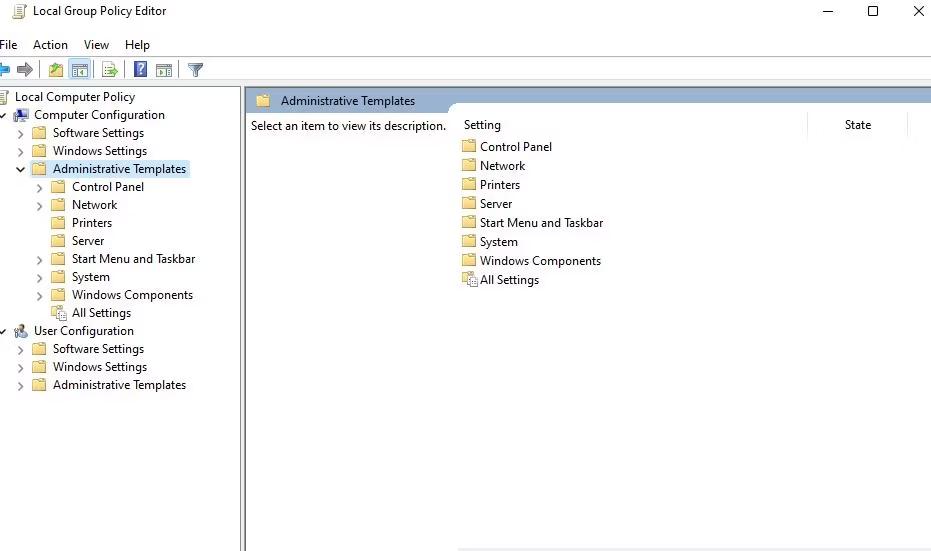Click the Administrative Templates header folder icon
Screen dimensions: 931x551
pos(263,100)
